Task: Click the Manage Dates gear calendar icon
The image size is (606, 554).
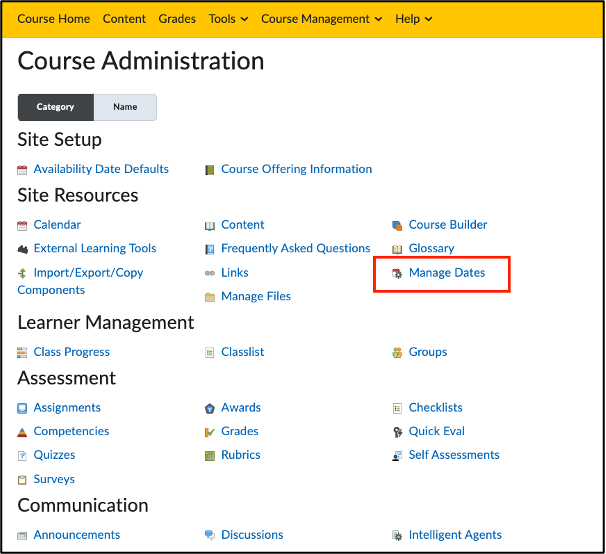Action: (x=397, y=273)
